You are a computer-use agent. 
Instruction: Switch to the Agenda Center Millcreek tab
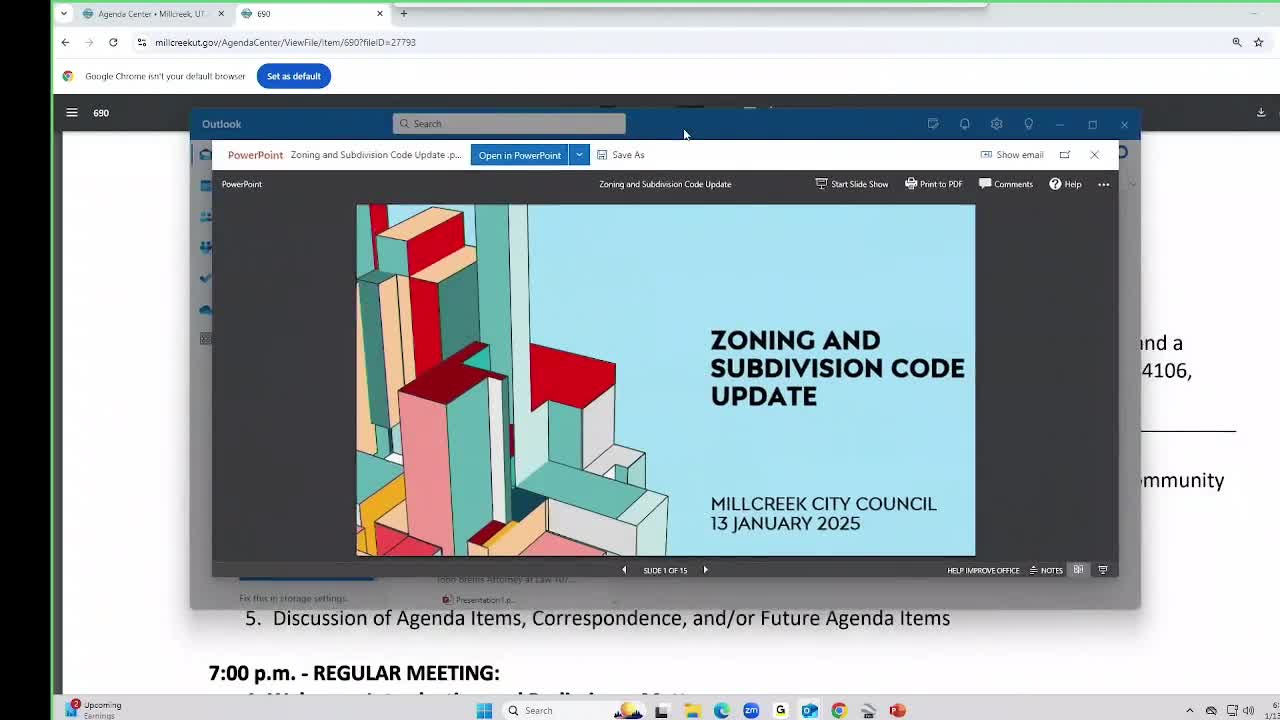coord(152,14)
